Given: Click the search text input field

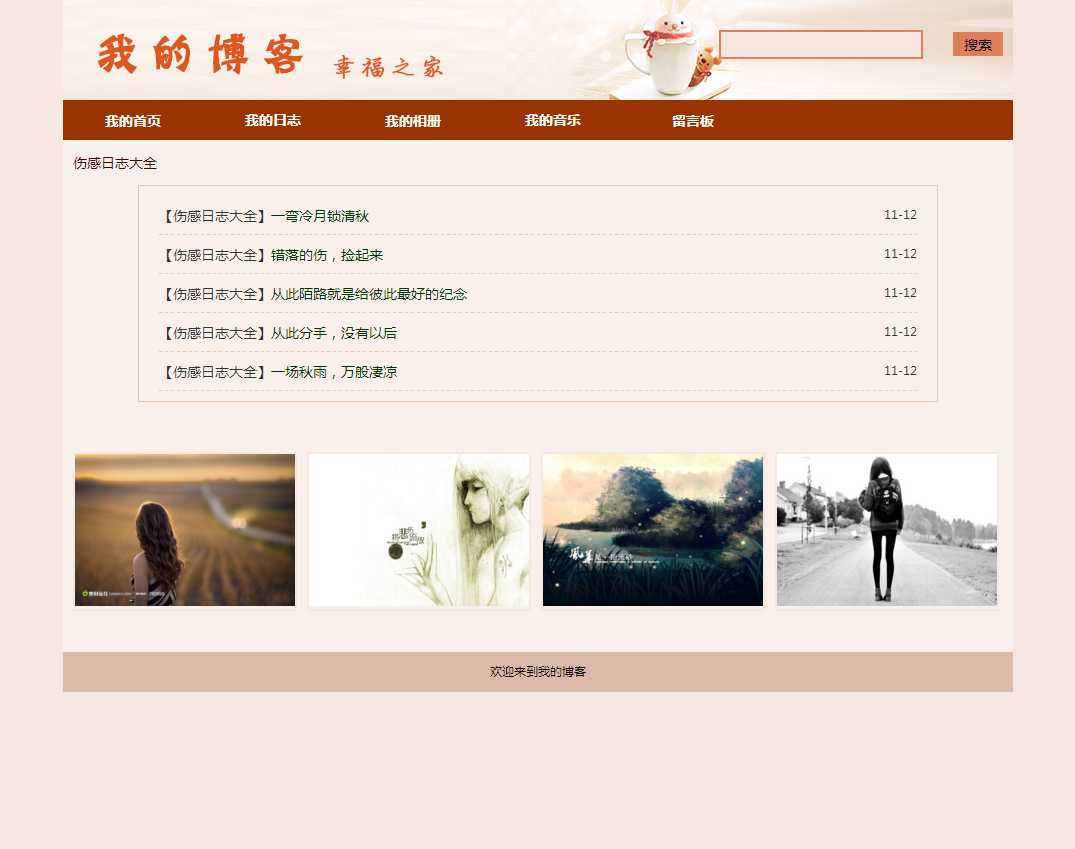Looking at the screenshot, I should pyautogui.click(x=820, y=45).
